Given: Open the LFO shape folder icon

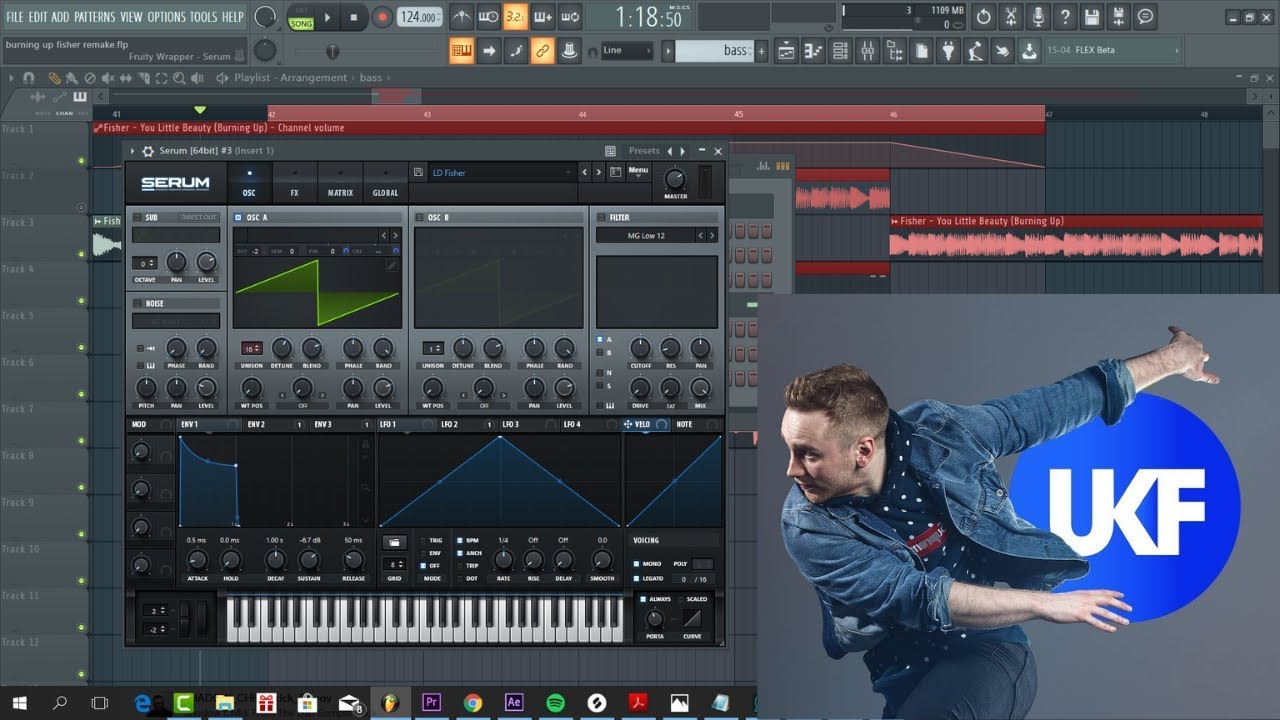Looking at the screenshot, I should click(394, 542).
